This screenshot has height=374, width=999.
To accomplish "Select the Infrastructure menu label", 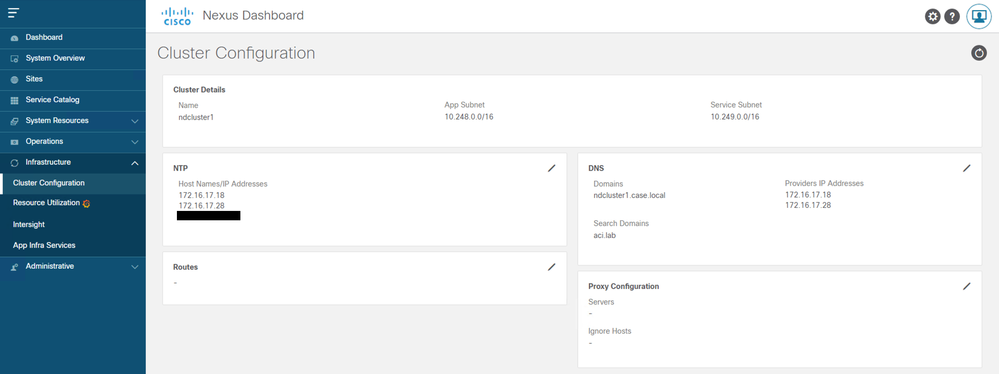I will click(x=48, y=162).
